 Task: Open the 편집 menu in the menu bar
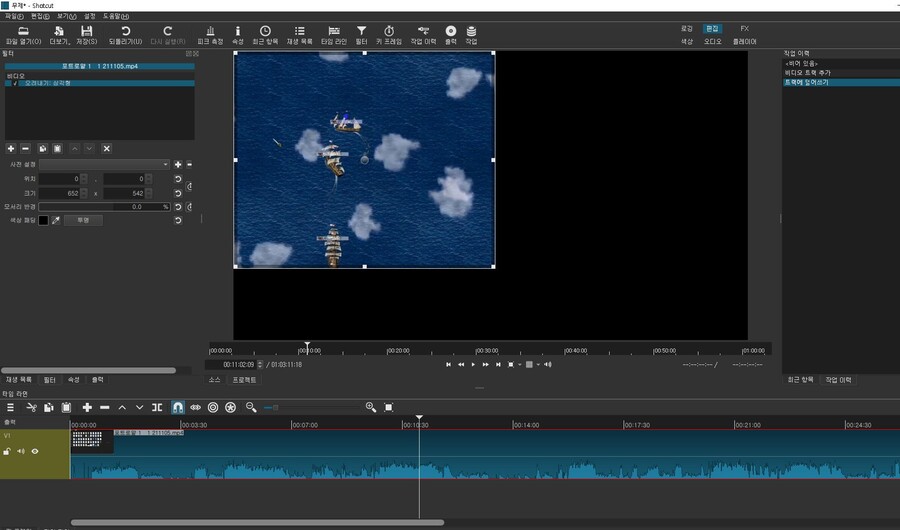coord(40,16)
